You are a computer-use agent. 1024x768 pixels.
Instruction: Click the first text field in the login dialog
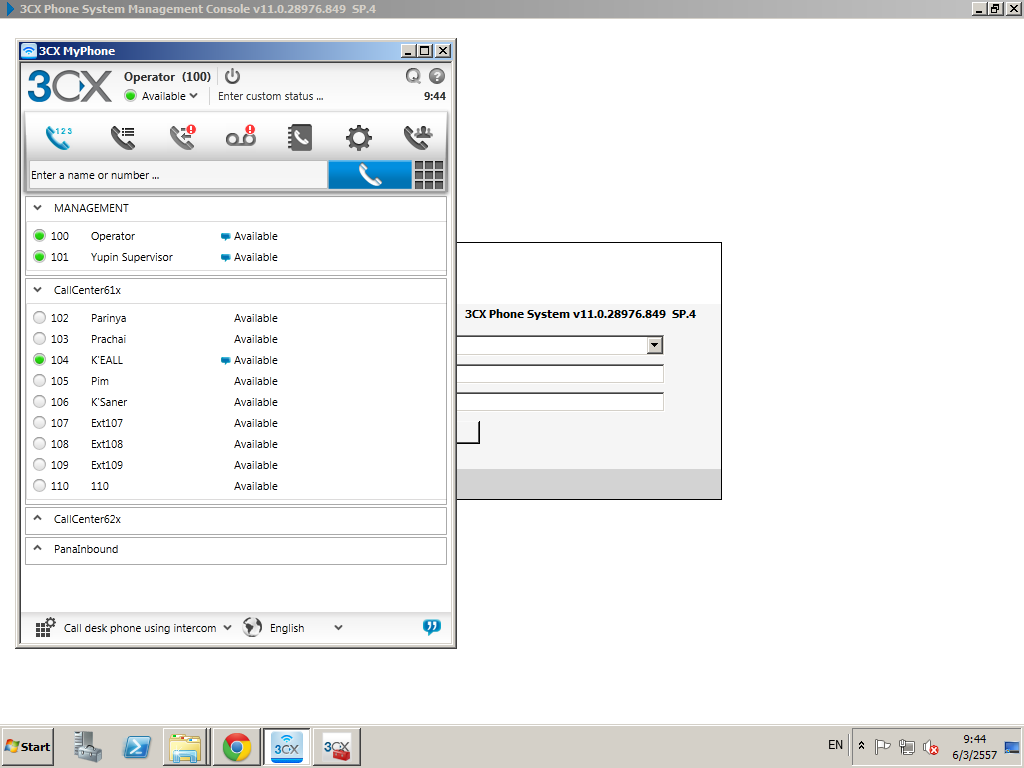coord(560,374)
